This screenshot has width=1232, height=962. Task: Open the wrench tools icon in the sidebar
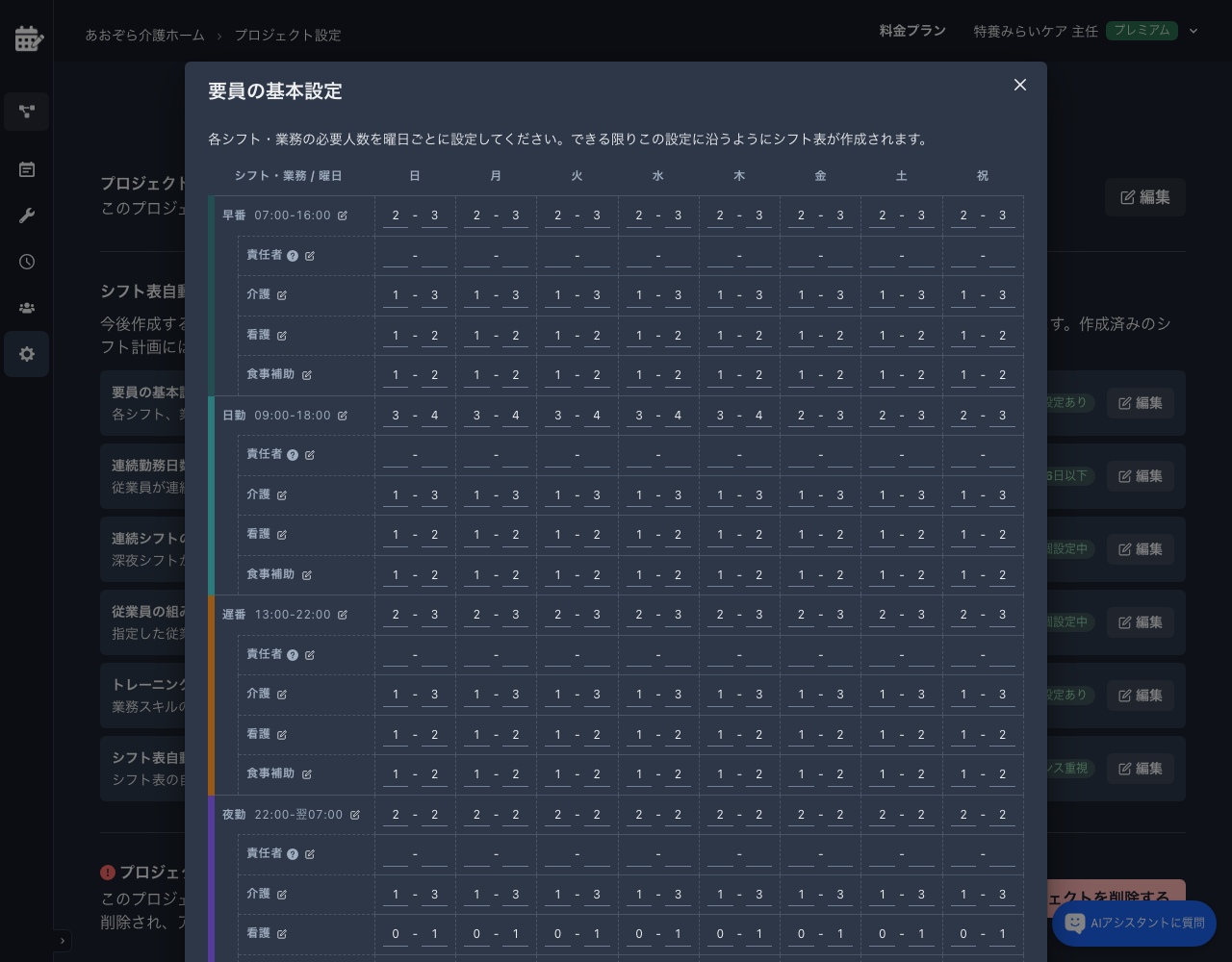tap(27, 215)
